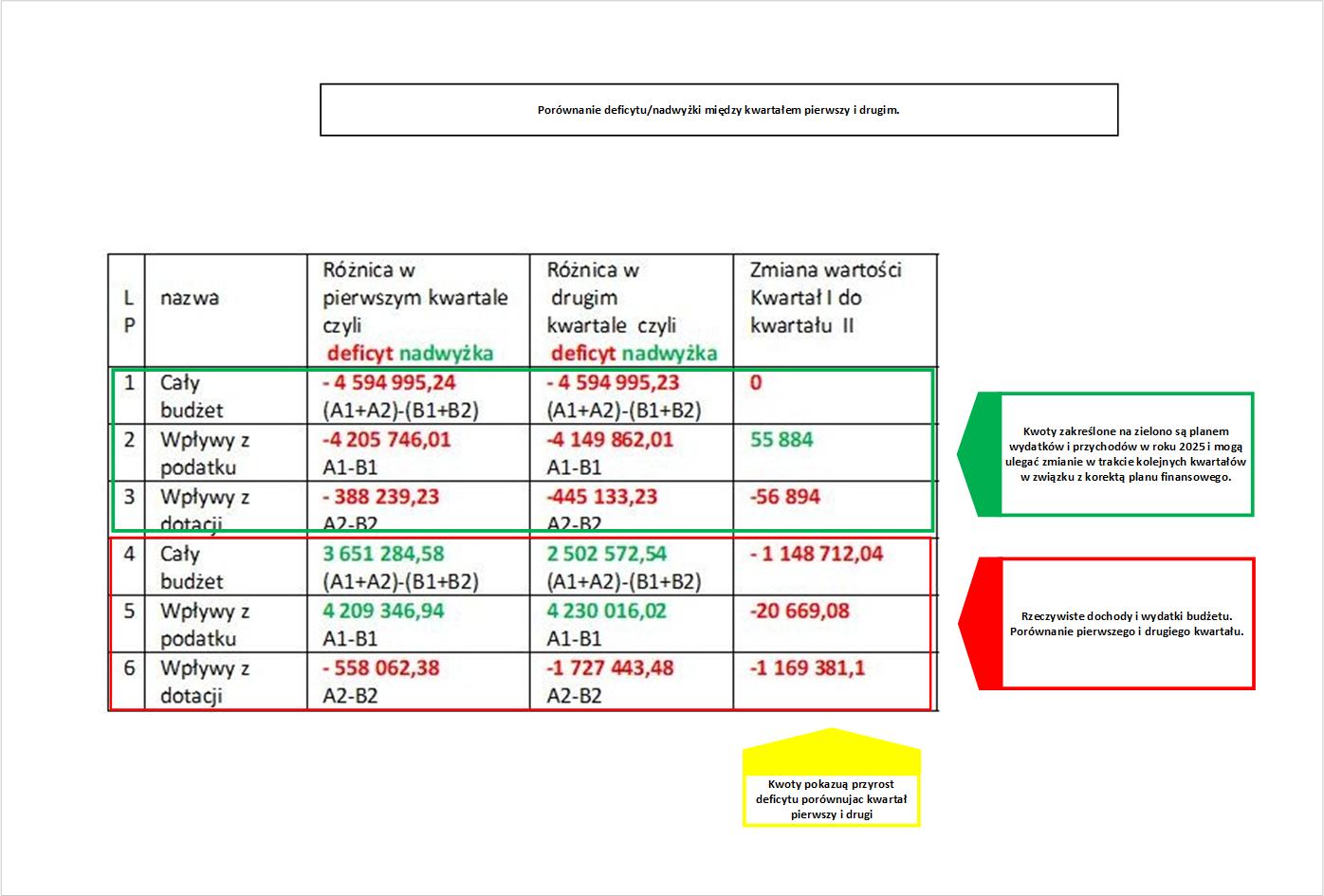Click the yellow callout below the table
This screenshot has width=1324, height=896.
(x=831, y=798)
